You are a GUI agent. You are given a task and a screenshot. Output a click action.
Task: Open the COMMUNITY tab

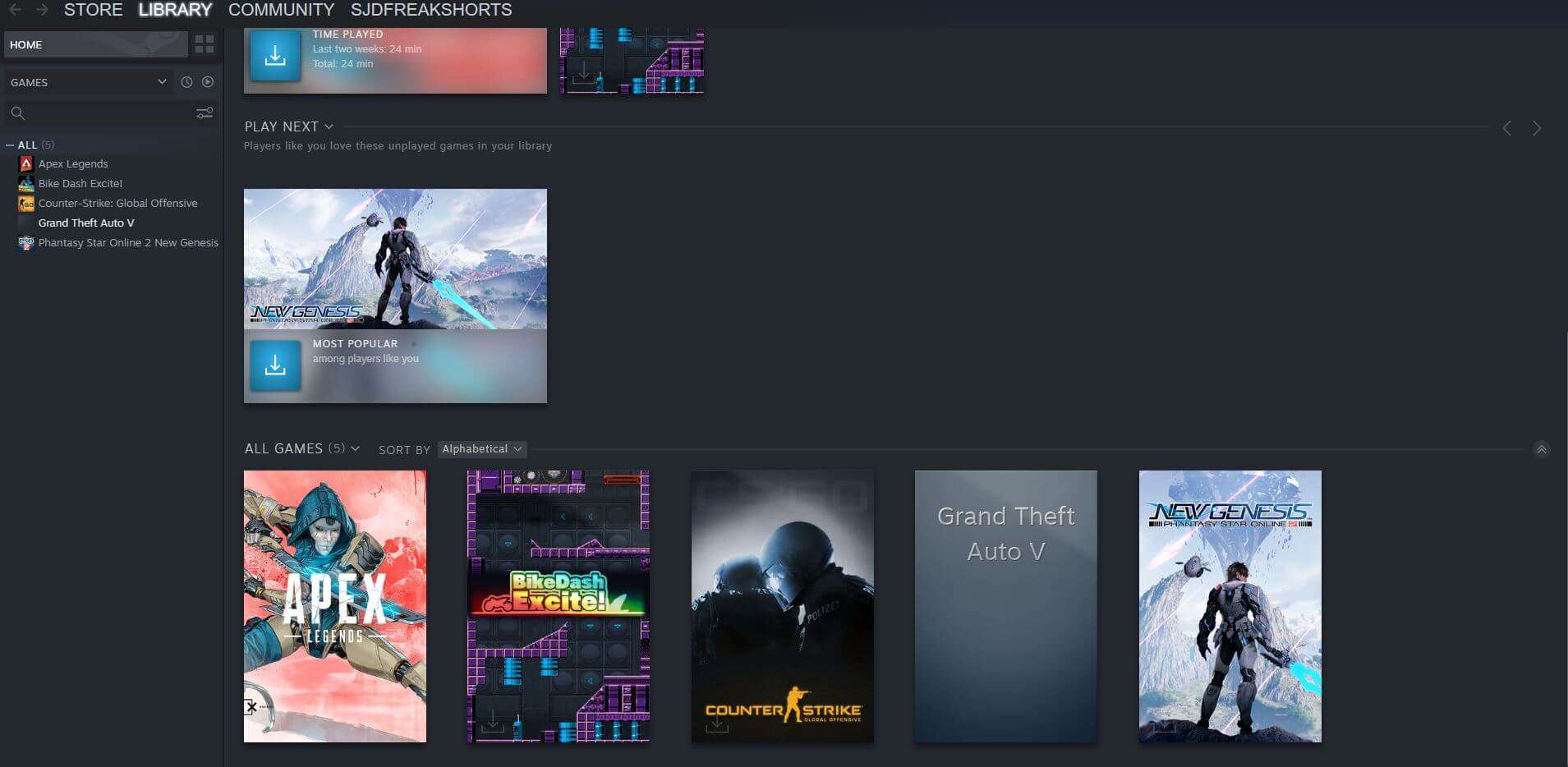click(x=281, y=10)
